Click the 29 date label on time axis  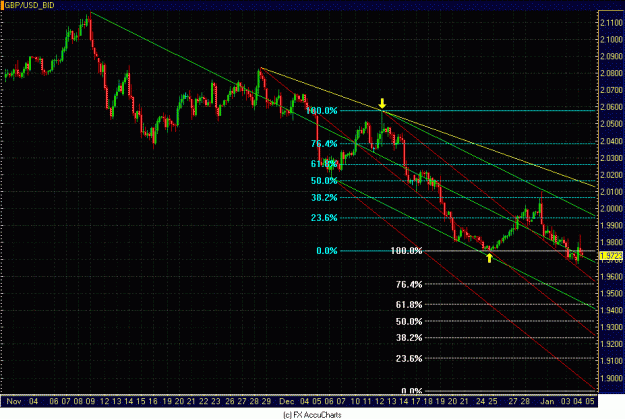coord(266,401)
